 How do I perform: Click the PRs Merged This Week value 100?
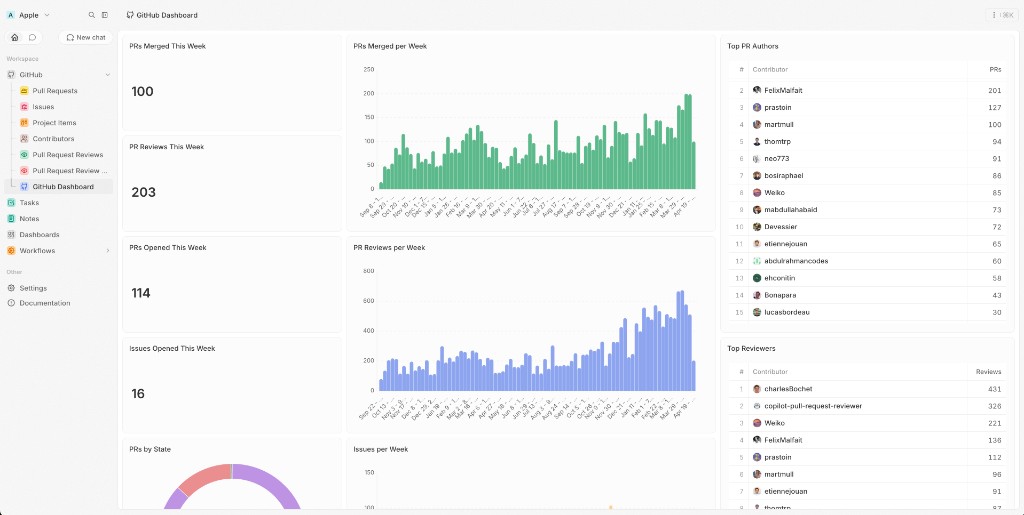coord(142,91)
